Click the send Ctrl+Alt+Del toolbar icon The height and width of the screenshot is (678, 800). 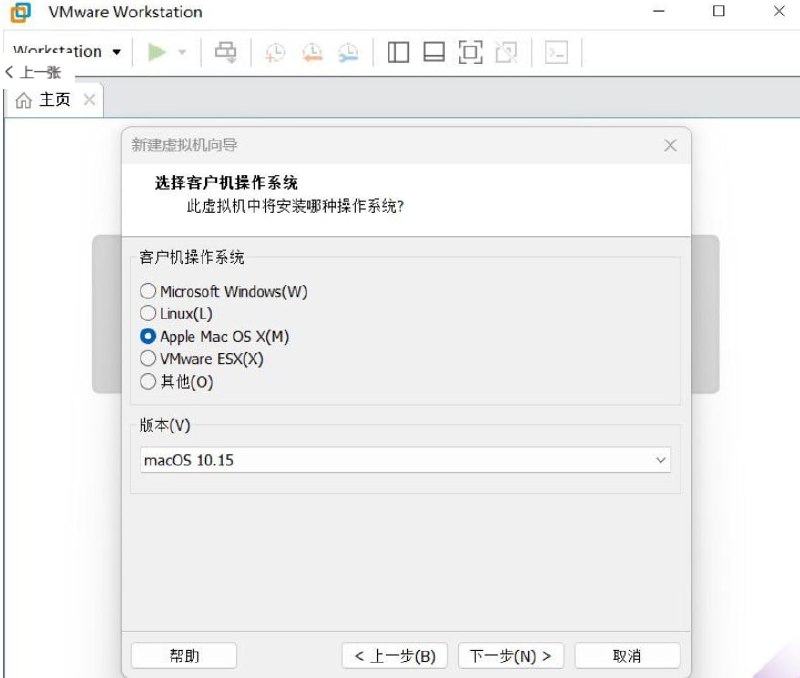coord(226,52)
